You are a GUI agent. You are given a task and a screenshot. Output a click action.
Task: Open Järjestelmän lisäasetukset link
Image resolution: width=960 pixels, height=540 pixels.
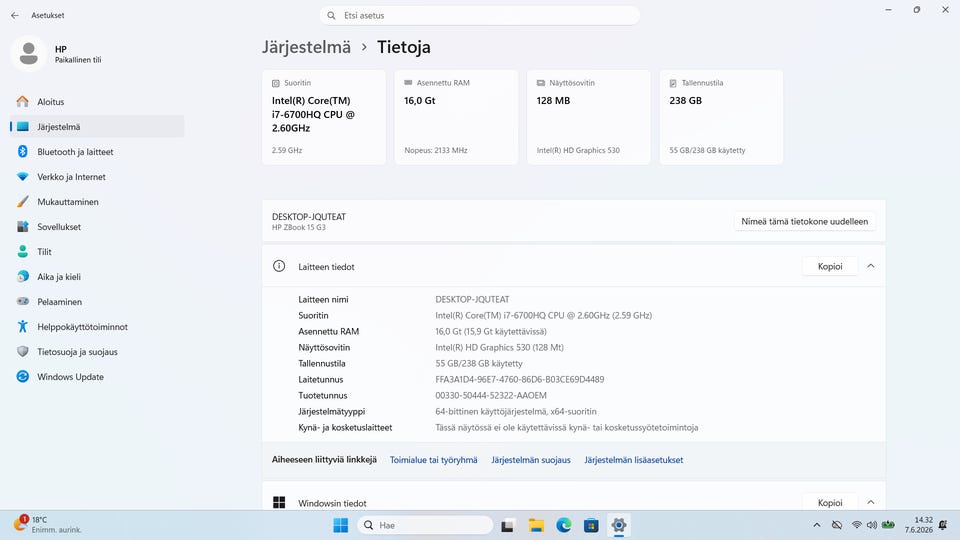(634, 460)
